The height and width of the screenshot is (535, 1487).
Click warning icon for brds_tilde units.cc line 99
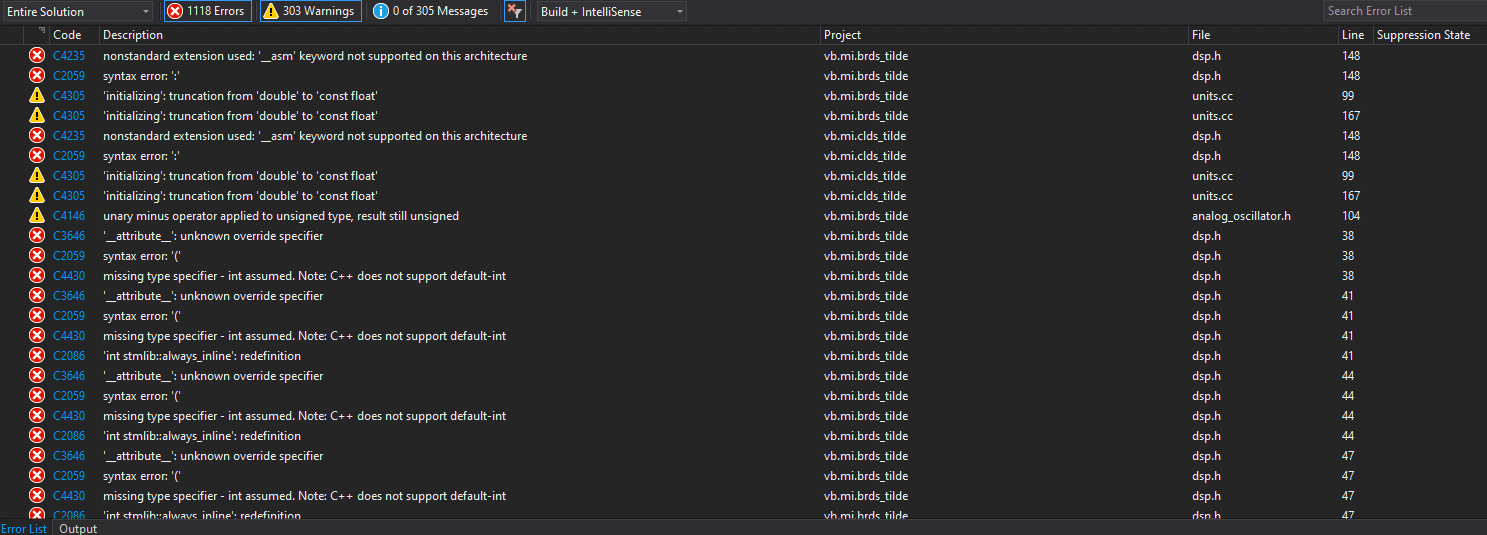coord(37,96)
